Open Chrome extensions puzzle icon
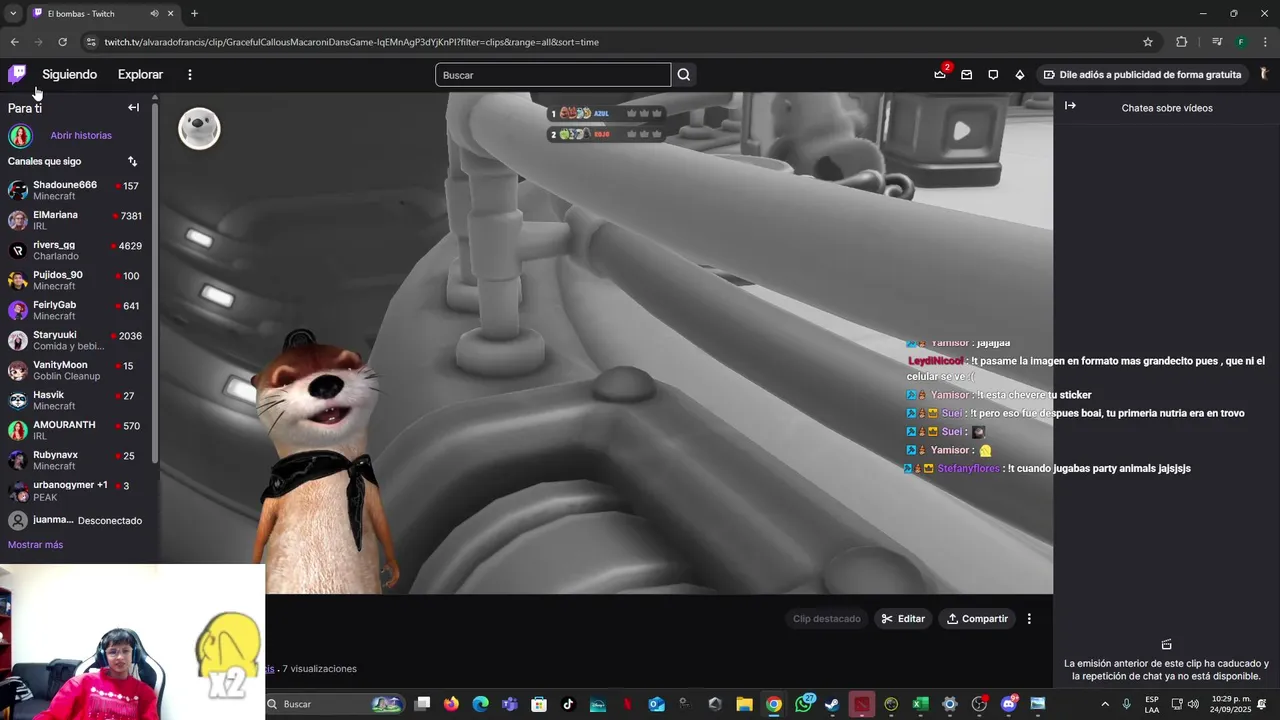 [x=1182, y=42]
